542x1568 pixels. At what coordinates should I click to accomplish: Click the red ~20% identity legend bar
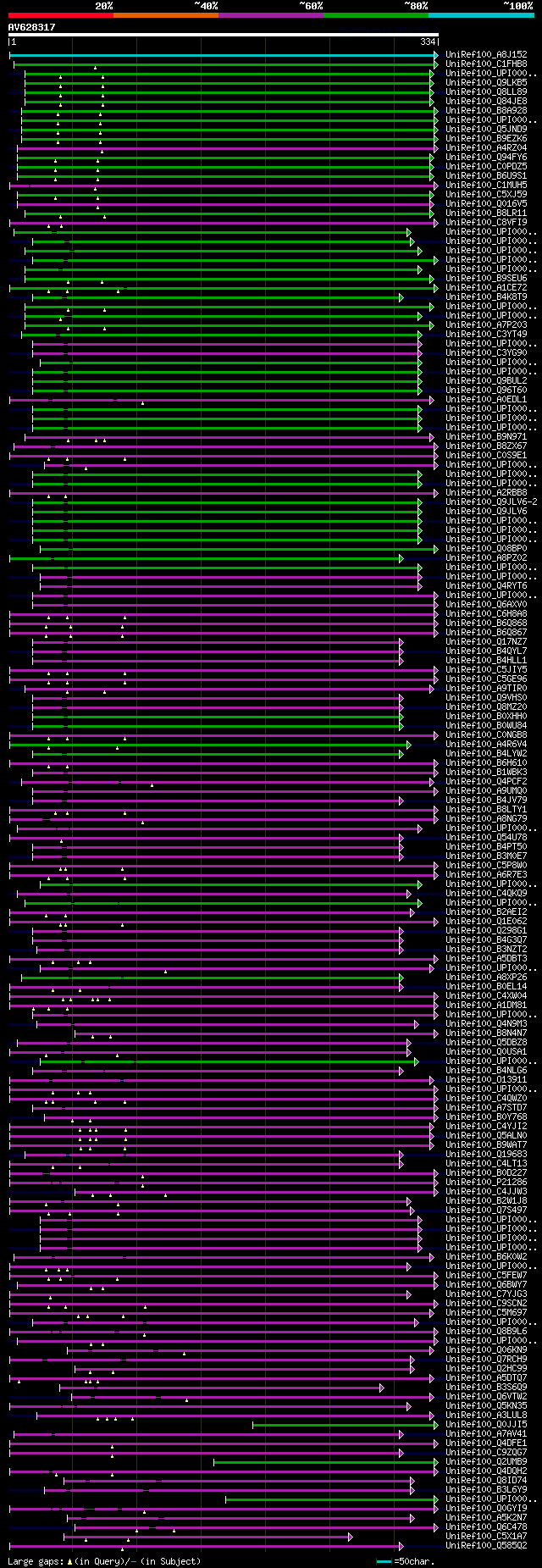pyautogui.click(x=60, y=15)
